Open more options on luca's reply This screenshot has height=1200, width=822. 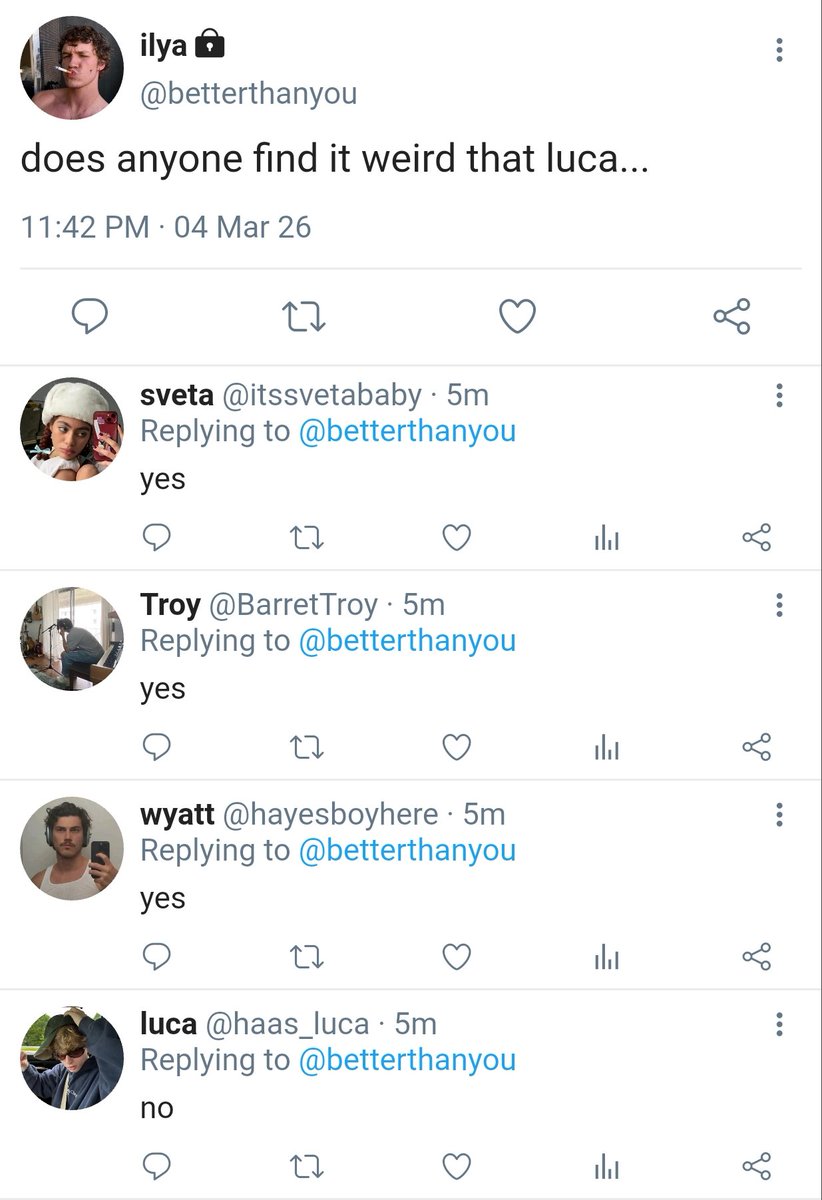(x=779, y=1023)
